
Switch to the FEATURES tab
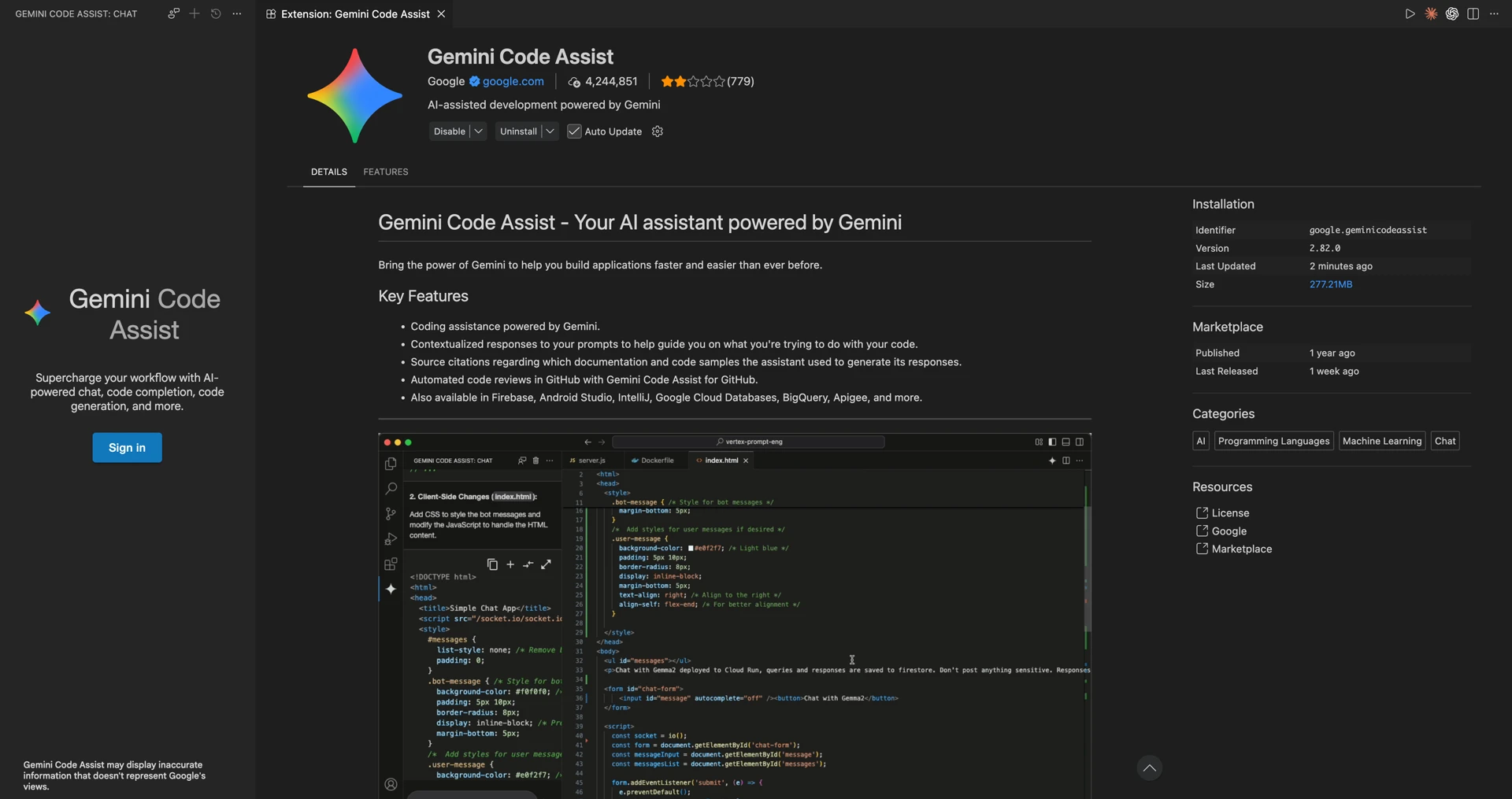point(386,172)
